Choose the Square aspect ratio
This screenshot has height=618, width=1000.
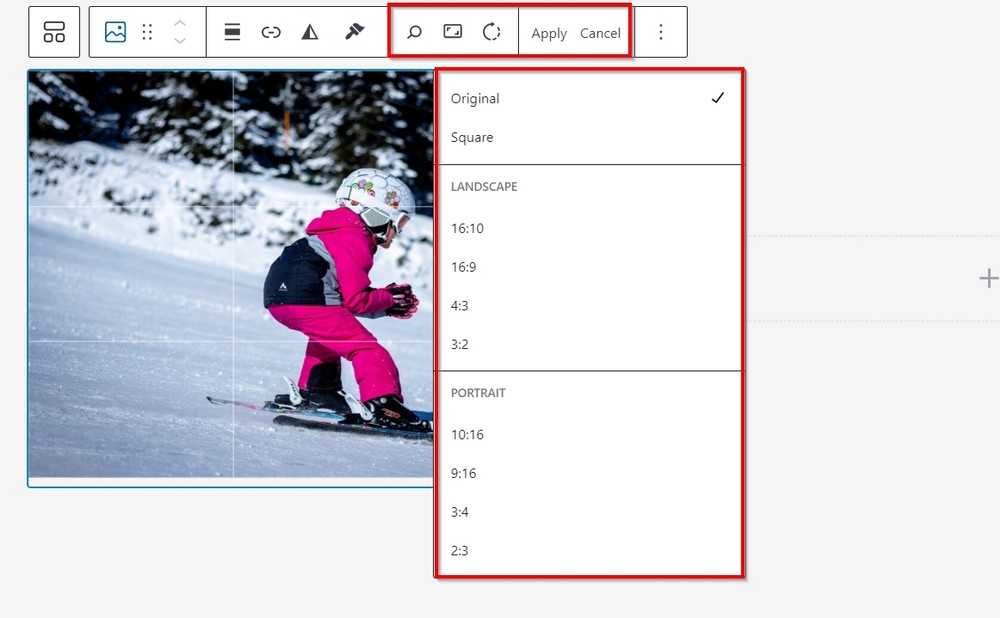click(x=472, y=137)
